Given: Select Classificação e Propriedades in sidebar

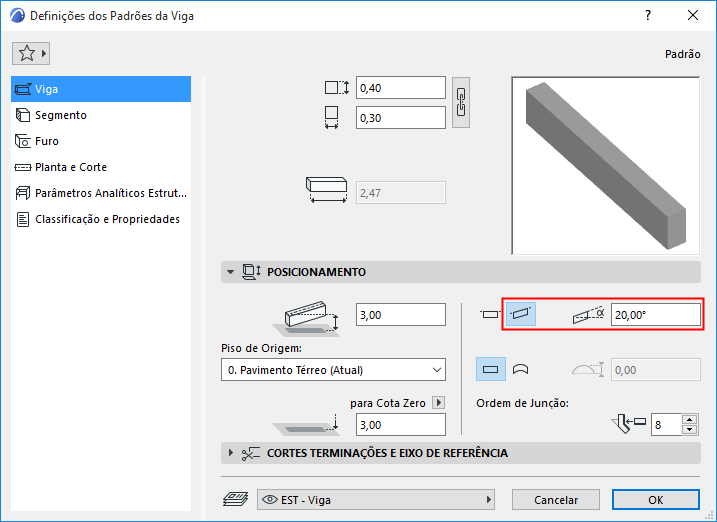Looking at the screenshot, I should [107, 219].
